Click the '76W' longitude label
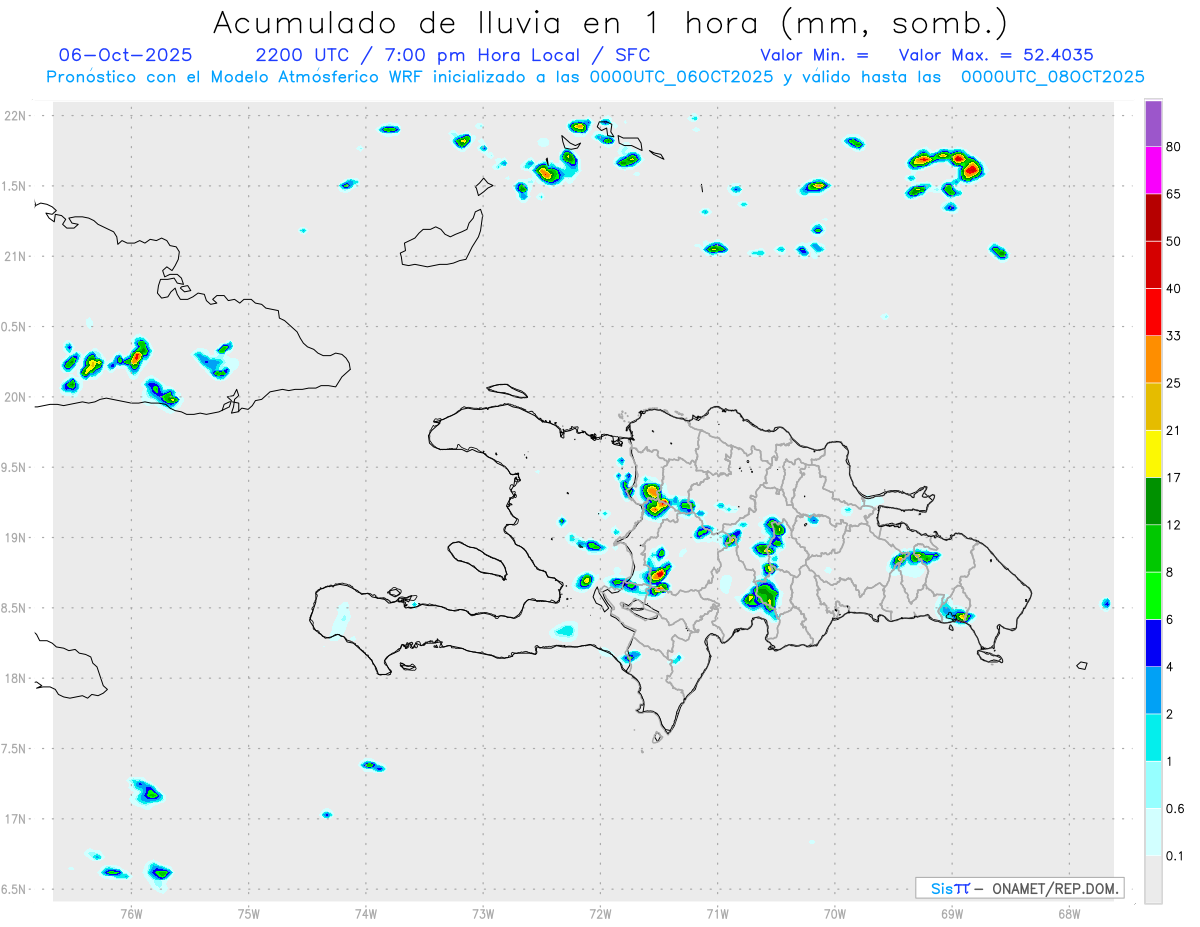Viewport: 1200px width, 927px height. [131, 914]
